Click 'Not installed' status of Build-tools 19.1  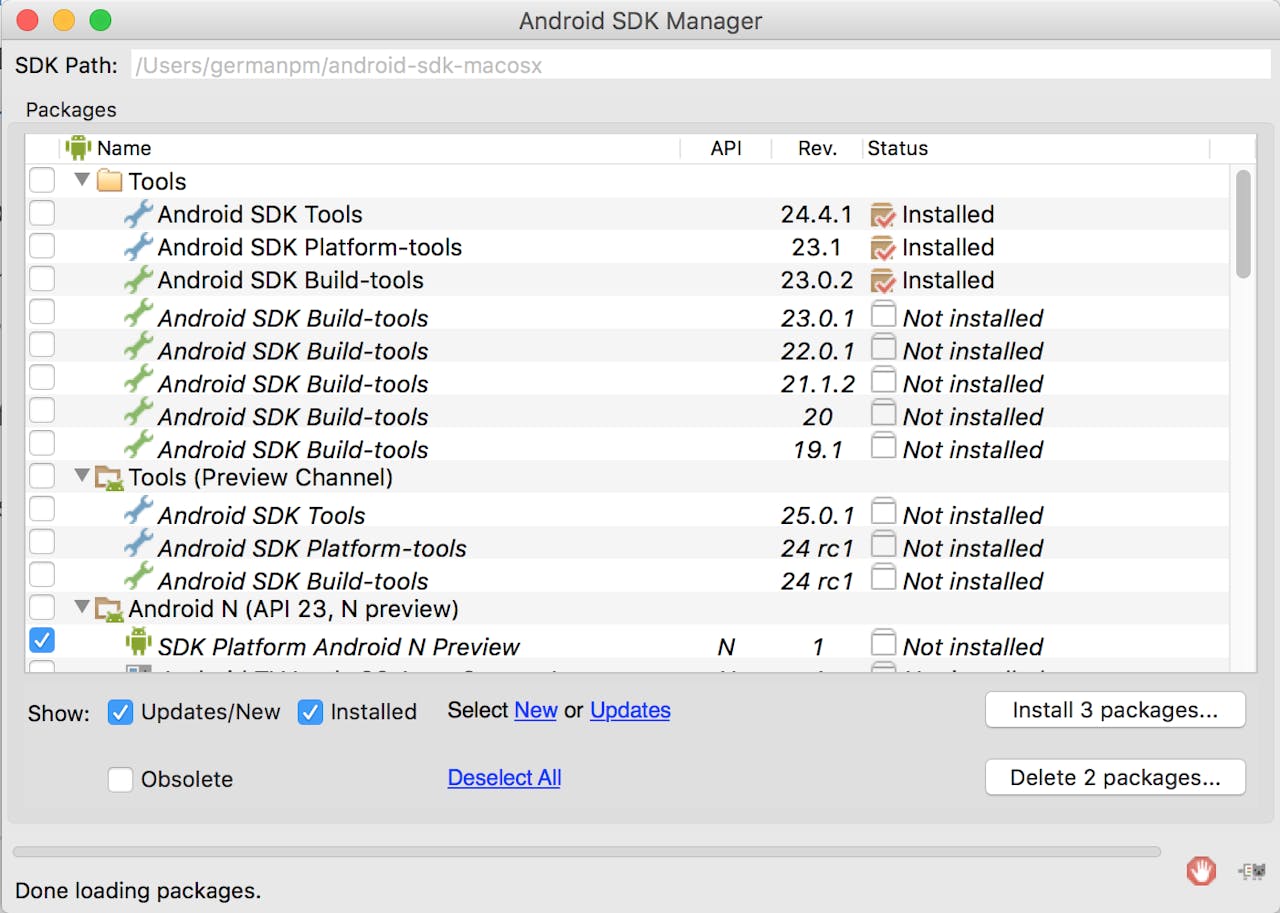(x=973, y=450)
